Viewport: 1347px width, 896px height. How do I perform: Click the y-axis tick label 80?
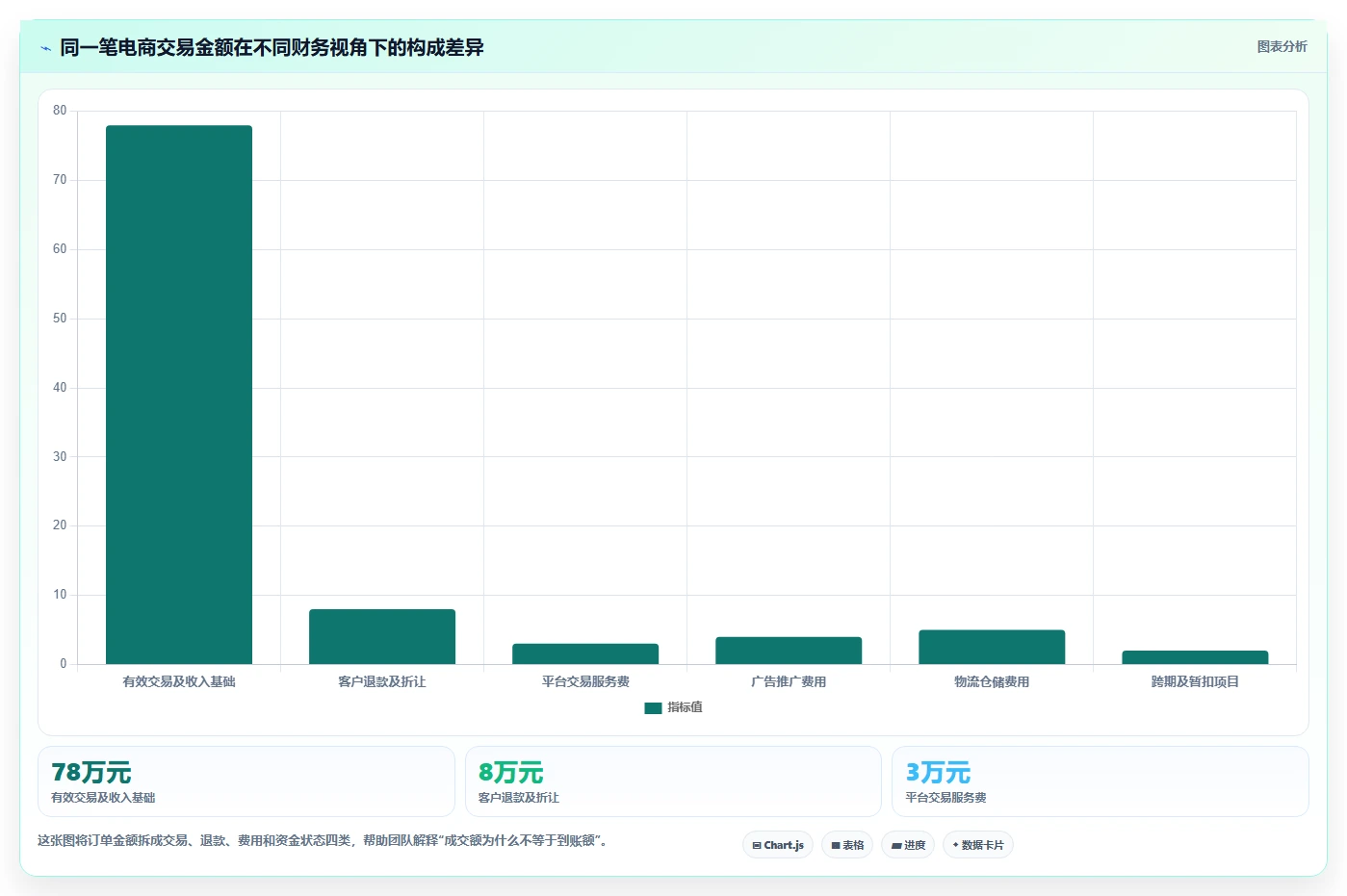click(60, 111)
